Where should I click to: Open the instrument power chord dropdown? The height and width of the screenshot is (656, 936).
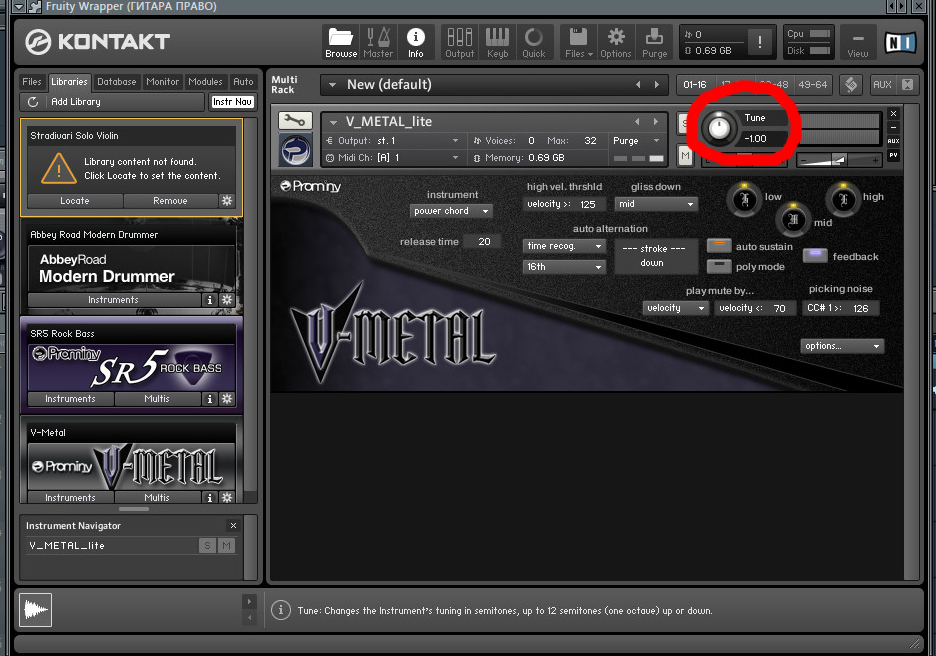[452, 211]
